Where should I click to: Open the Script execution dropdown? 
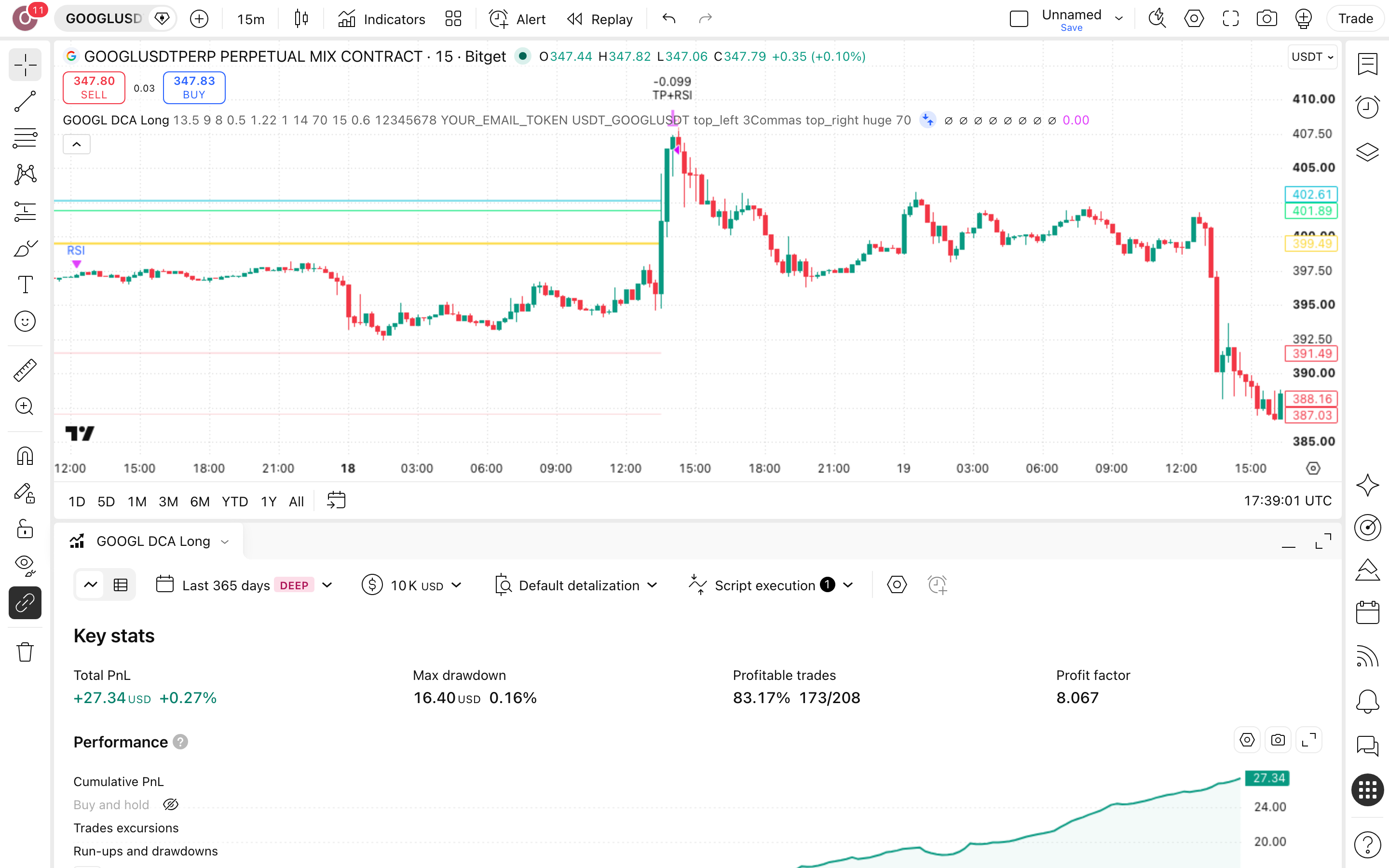[x=771, y=585]
